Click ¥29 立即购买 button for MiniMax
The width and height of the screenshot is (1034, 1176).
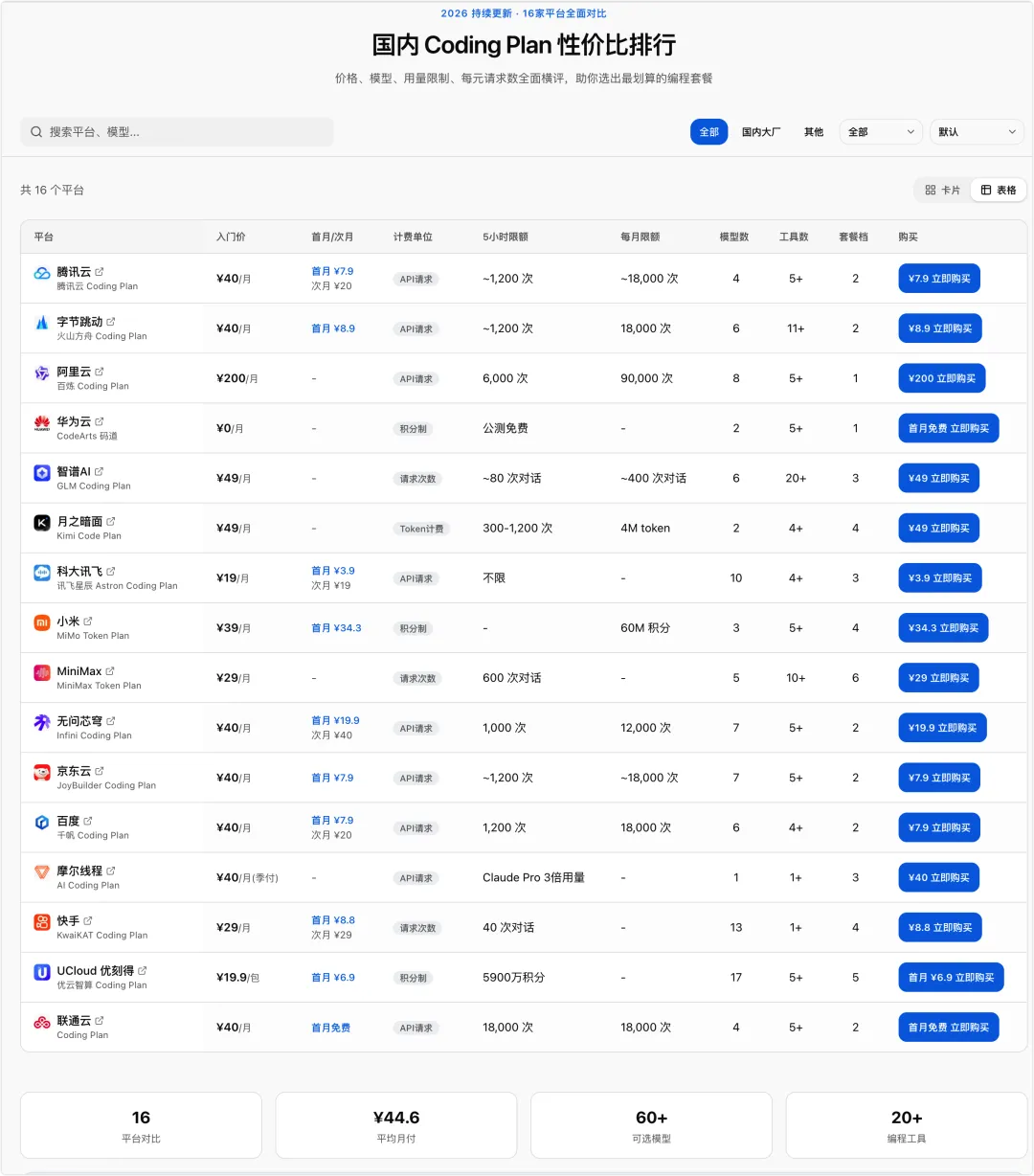point(938,678)
